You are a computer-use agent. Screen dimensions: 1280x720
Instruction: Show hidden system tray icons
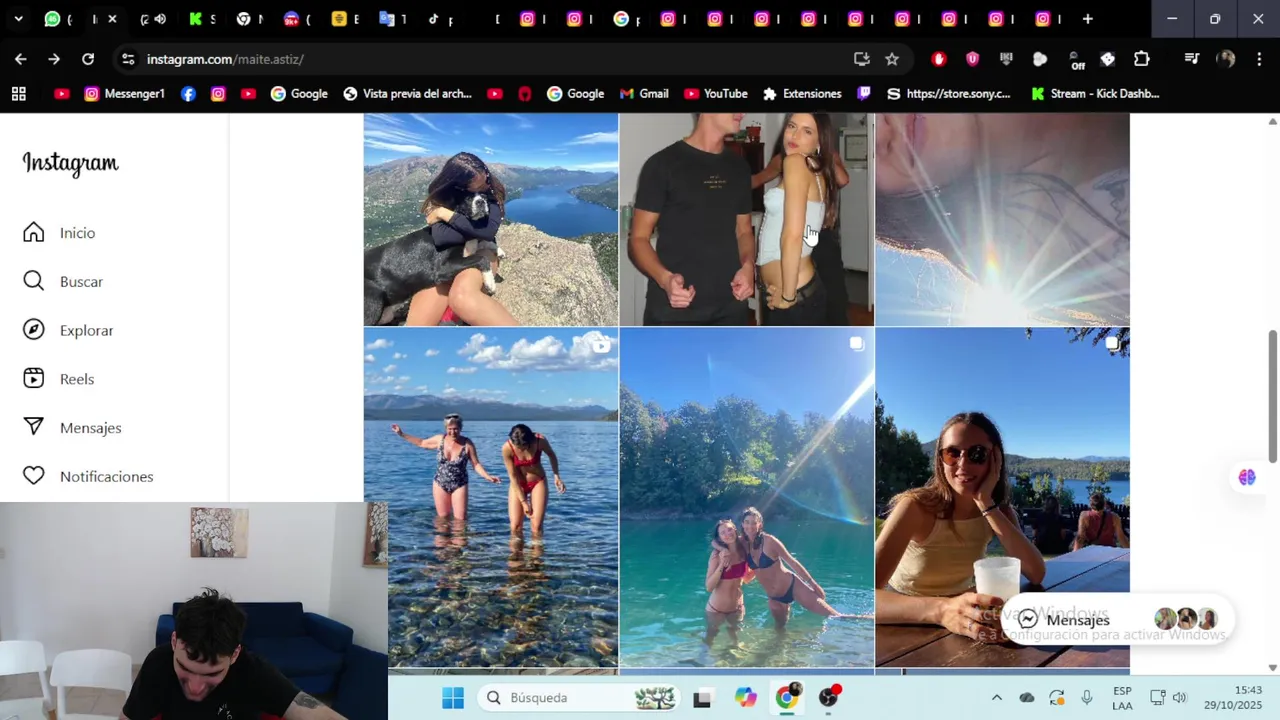(x=996, y=698)
